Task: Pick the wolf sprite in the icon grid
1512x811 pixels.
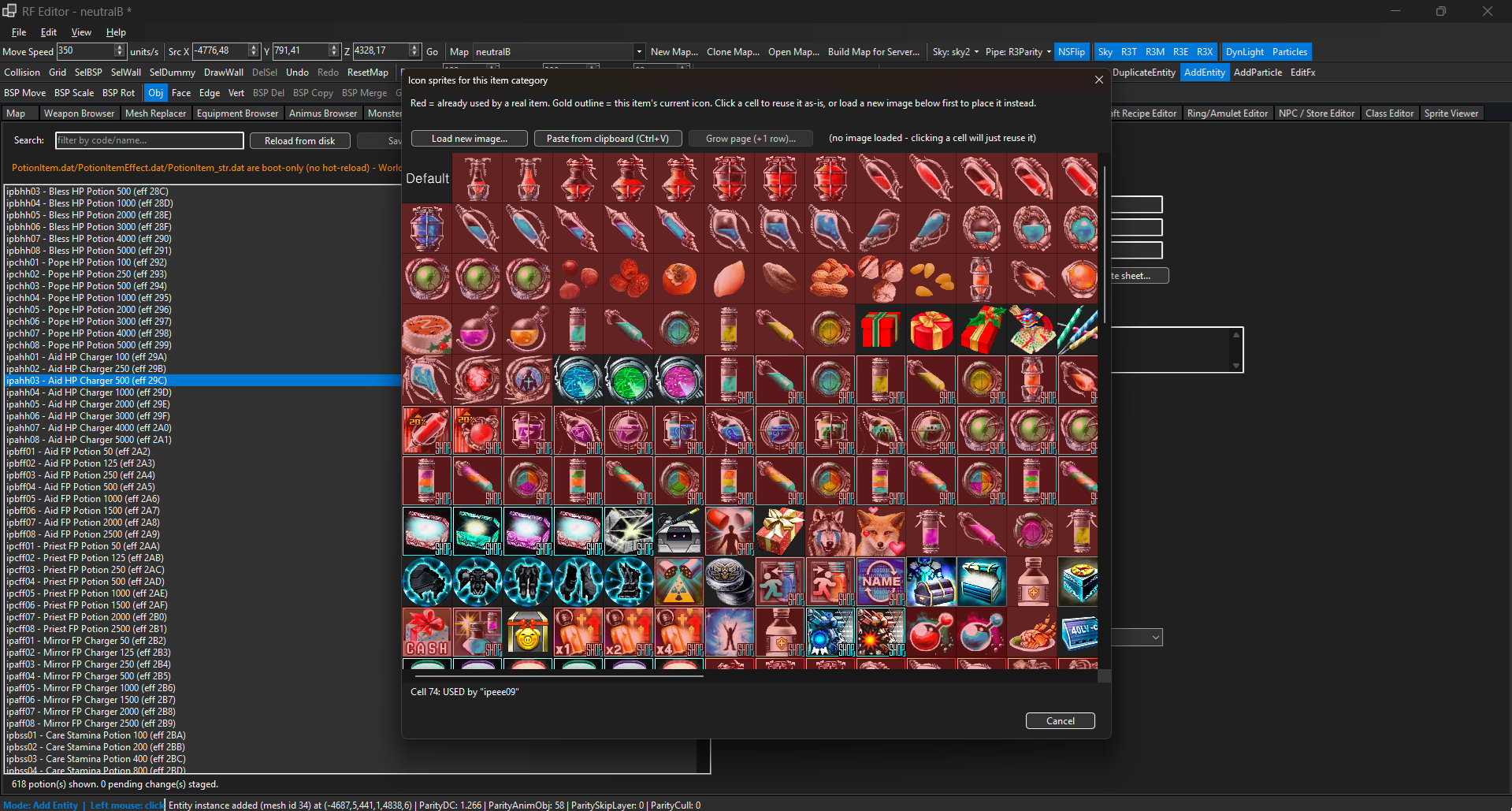Action: point(830,531)
